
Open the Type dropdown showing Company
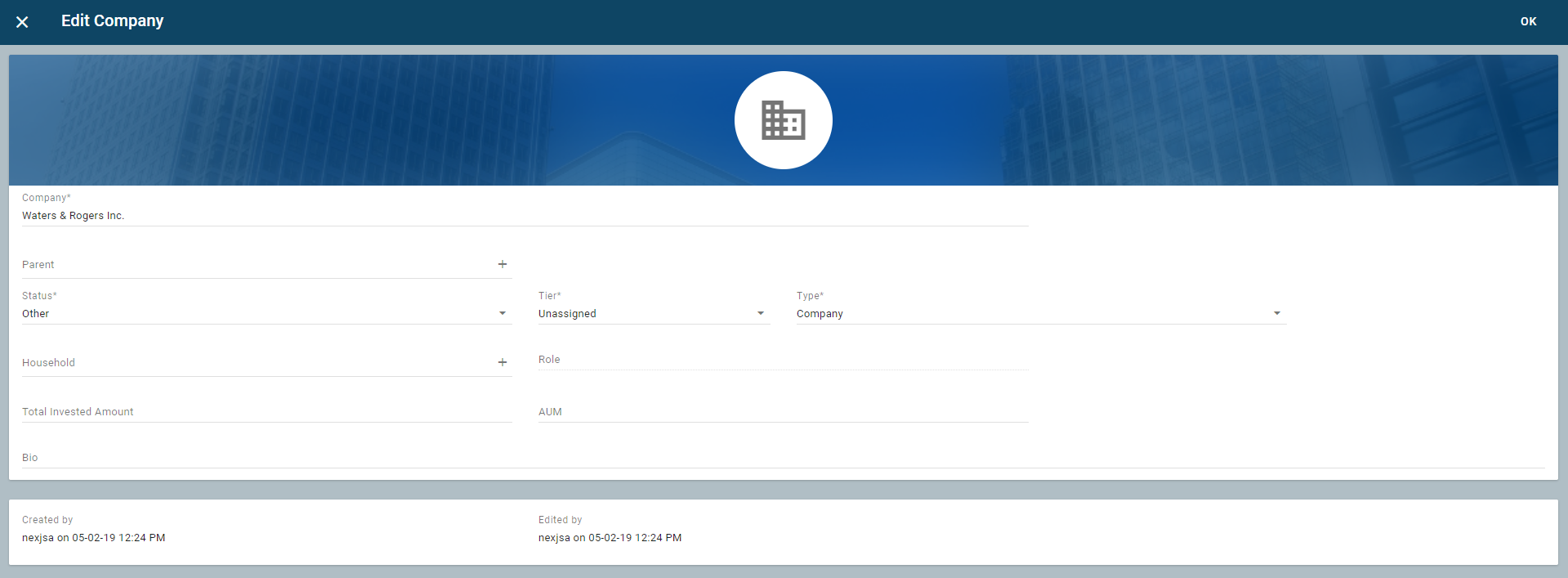[x=1040, y=314]
